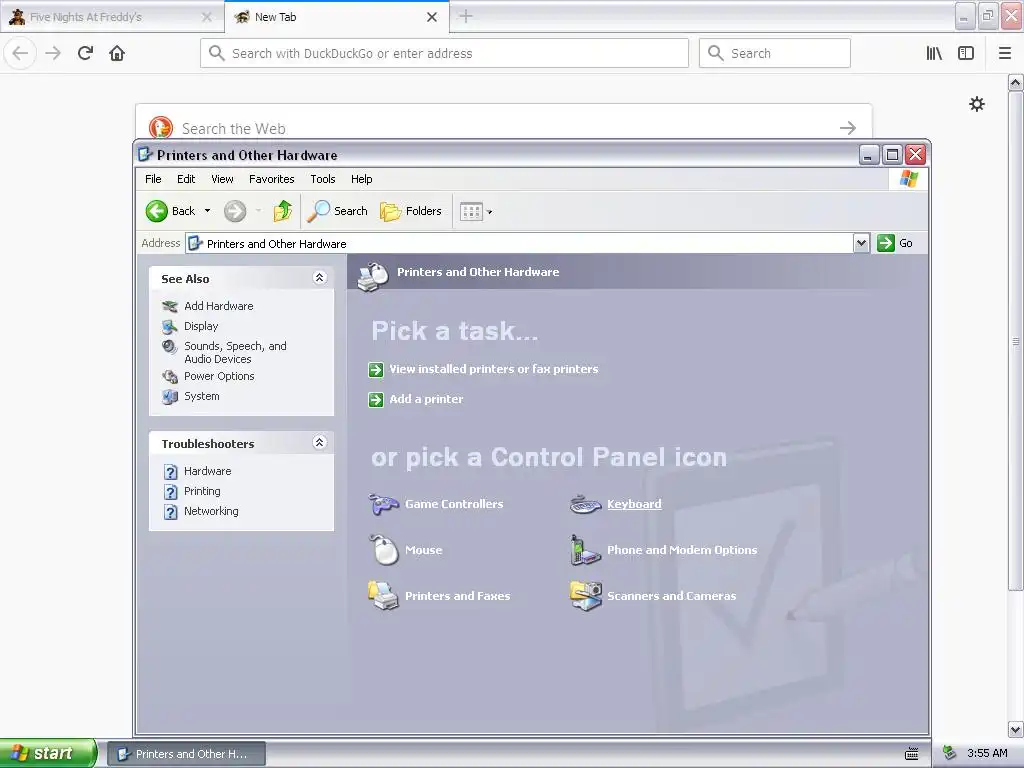Viewport: 1024px width, 768px height.
Task: Click the Hardware troubleshooter help icon
Action: pyautogui.click(x=170, y=472)
